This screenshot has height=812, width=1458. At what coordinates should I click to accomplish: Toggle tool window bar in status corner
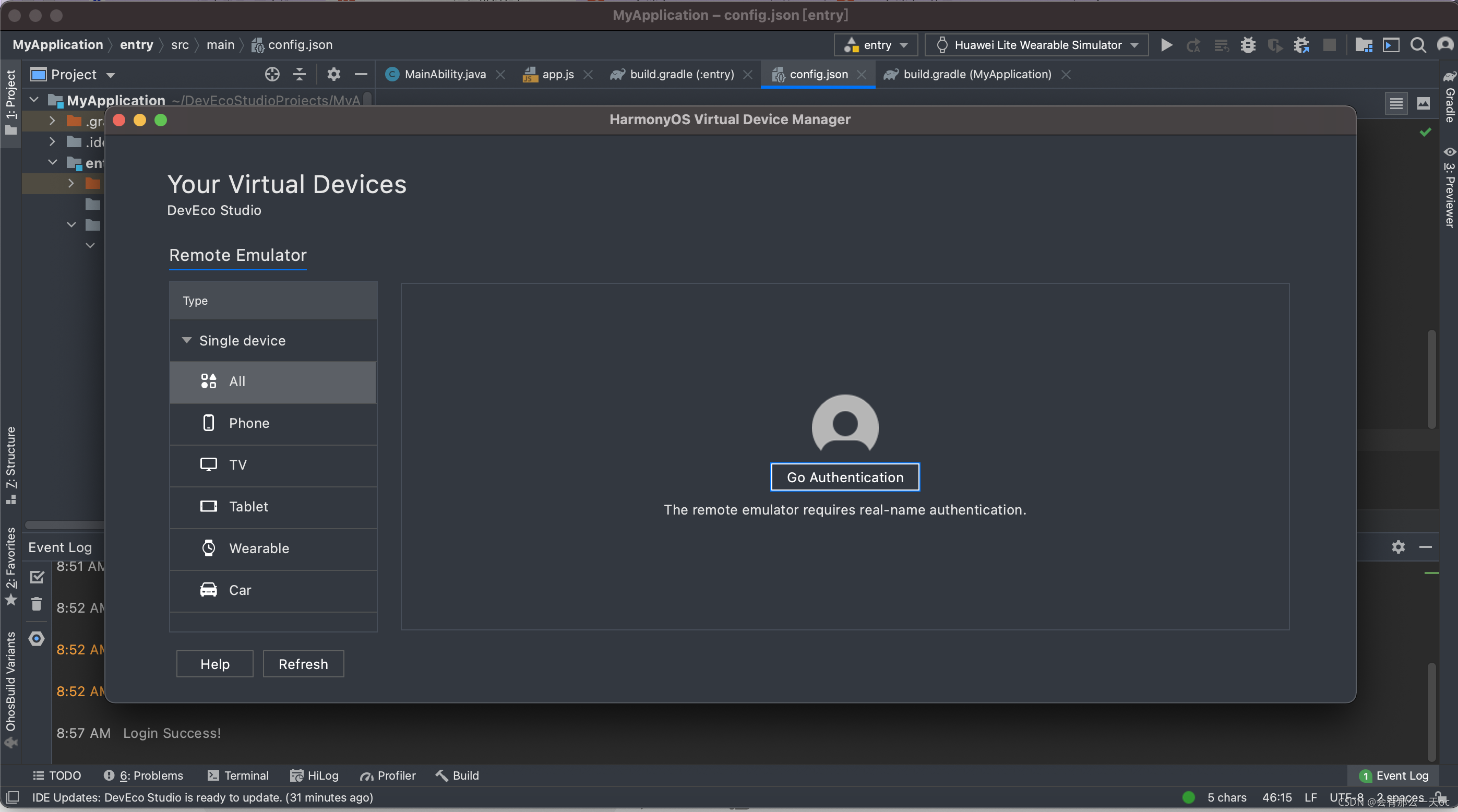point(13,797)
